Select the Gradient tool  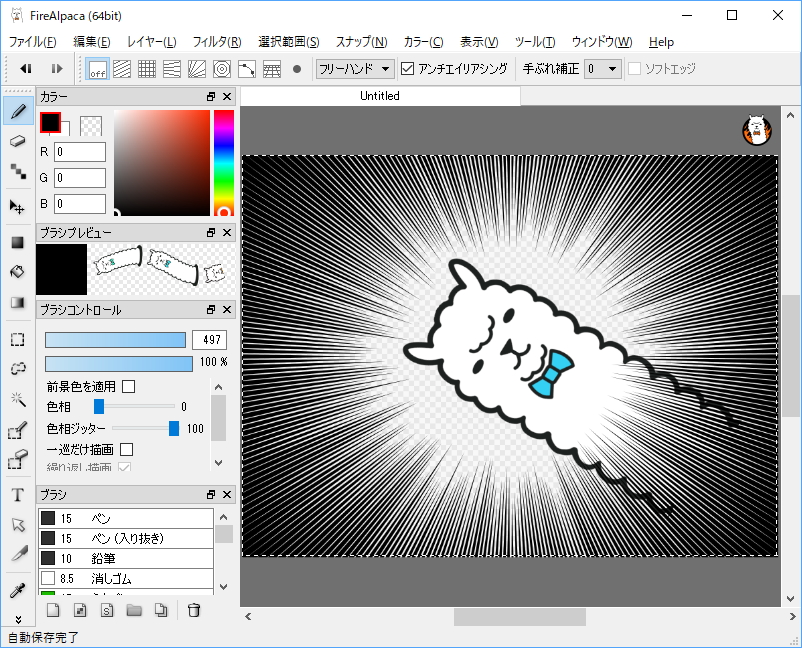[x=18, y=302]
